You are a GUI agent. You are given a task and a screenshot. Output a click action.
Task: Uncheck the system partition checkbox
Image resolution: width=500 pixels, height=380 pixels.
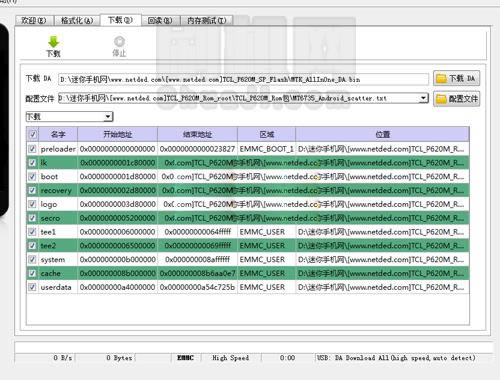32,259
